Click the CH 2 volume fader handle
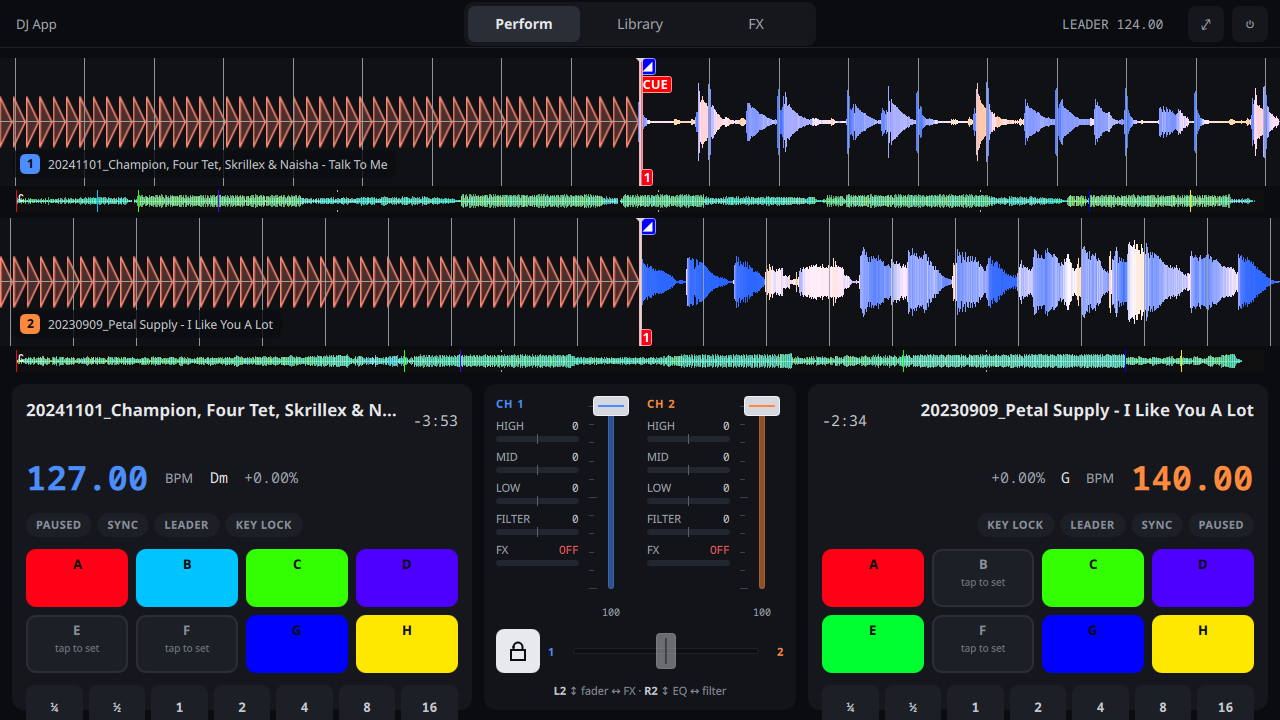The image size is (1280, 720). point(762,406)
